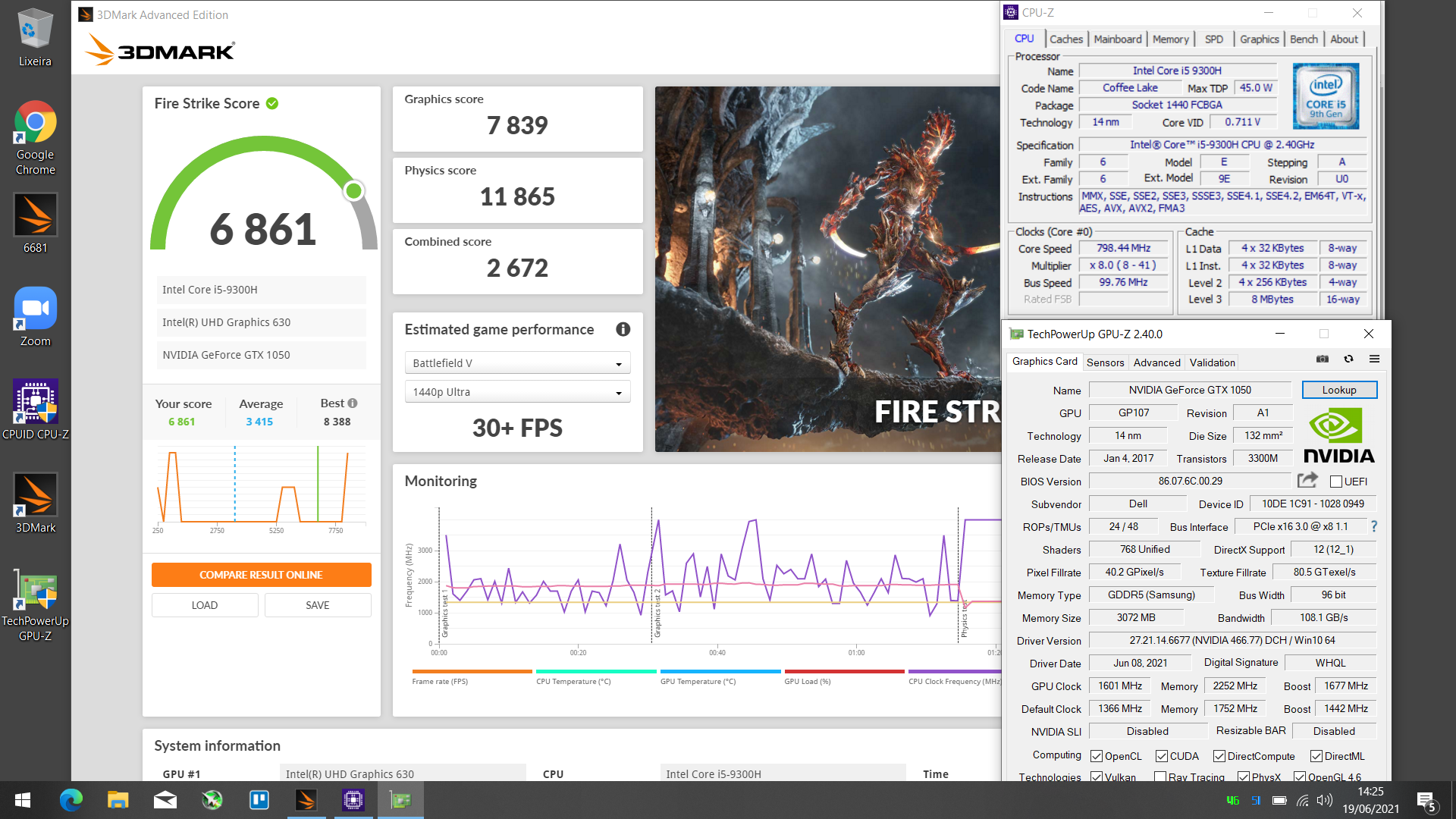Click the Lookup button in GPU-Z
Image resolution: width=1456 pixels, height=819 pixels.
coord(1339,390)
